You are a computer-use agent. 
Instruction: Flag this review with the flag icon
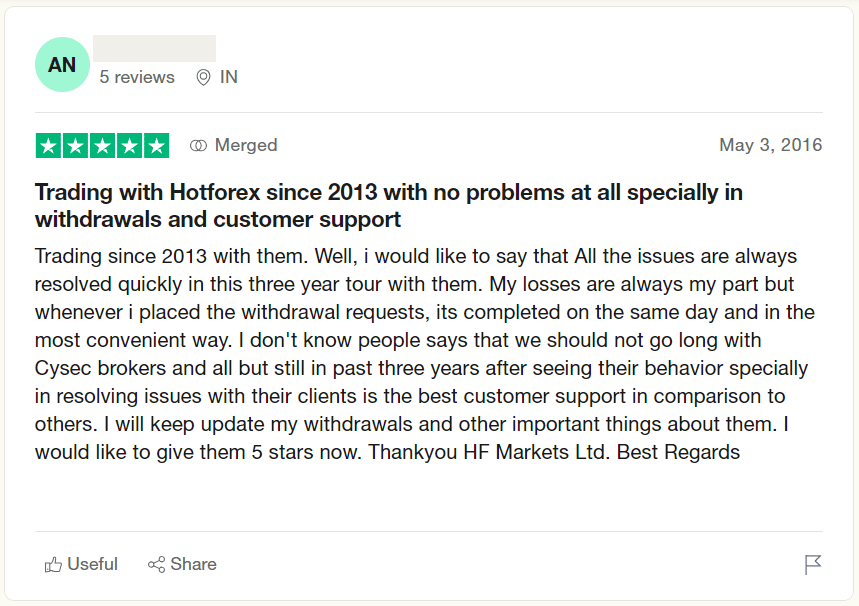coord(813,564)
